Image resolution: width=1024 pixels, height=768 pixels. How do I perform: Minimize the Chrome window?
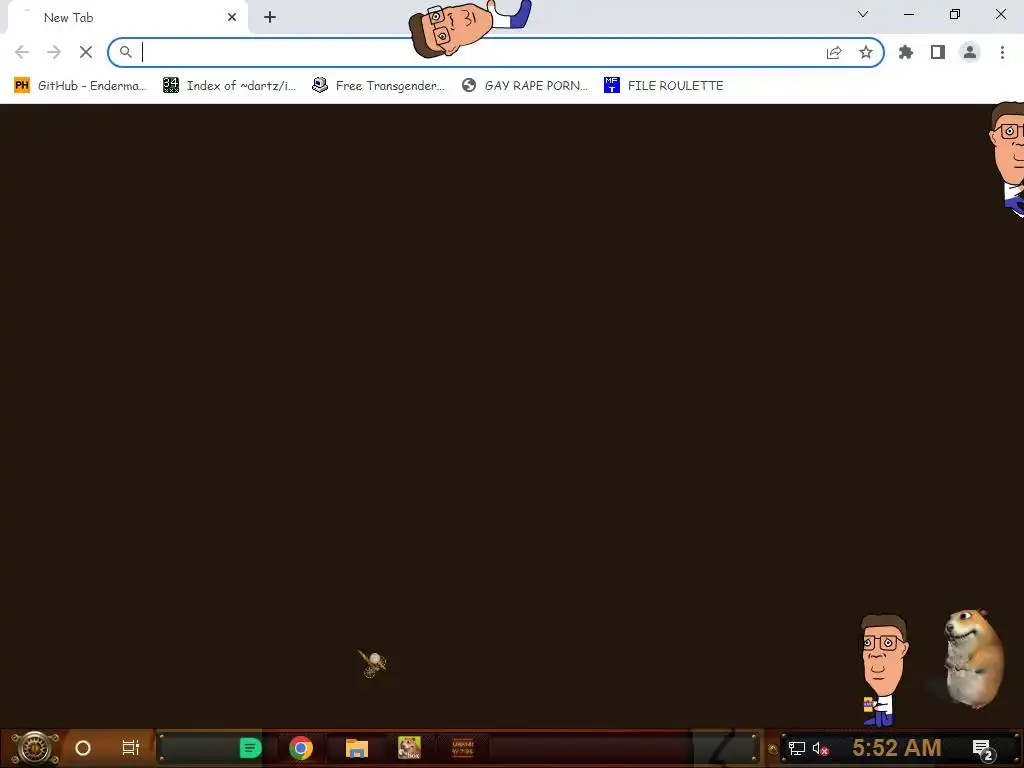click(x=909, y=14)
